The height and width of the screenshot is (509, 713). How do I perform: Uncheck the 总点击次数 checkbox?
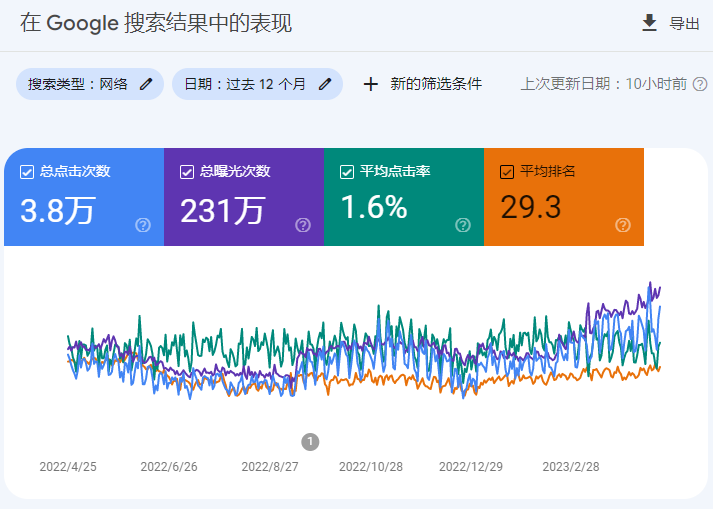click(27, 171)
